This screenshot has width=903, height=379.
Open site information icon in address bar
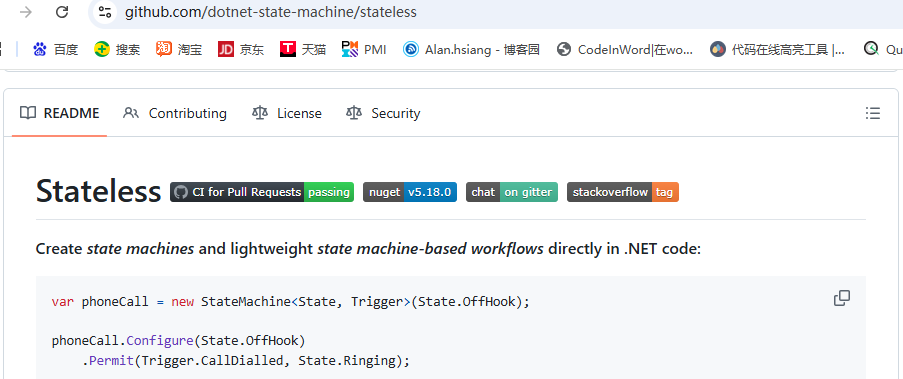pyautogui.click(x=104, y=12)
